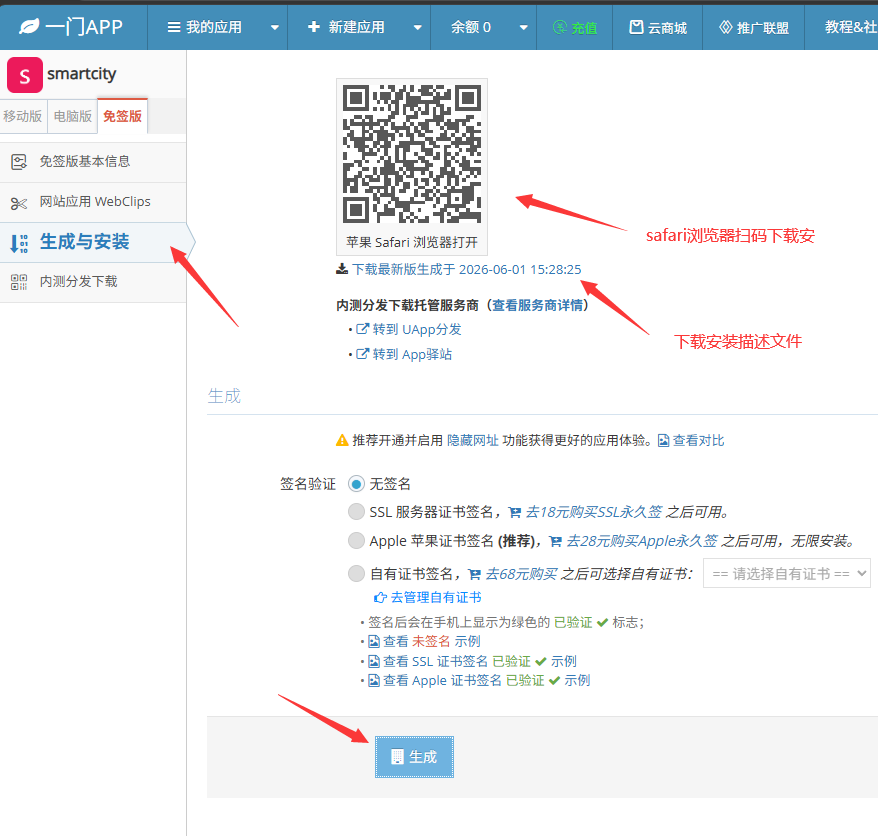Click thumbs-up icon beside 去管理自有证书
The width and height of the screenshot is (878, 836).
380,597
